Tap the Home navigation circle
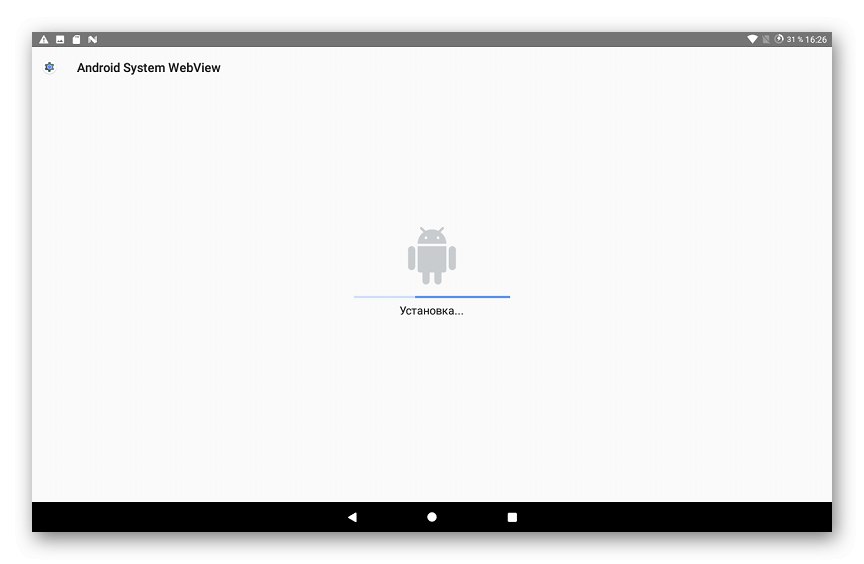 coord(432,517)
